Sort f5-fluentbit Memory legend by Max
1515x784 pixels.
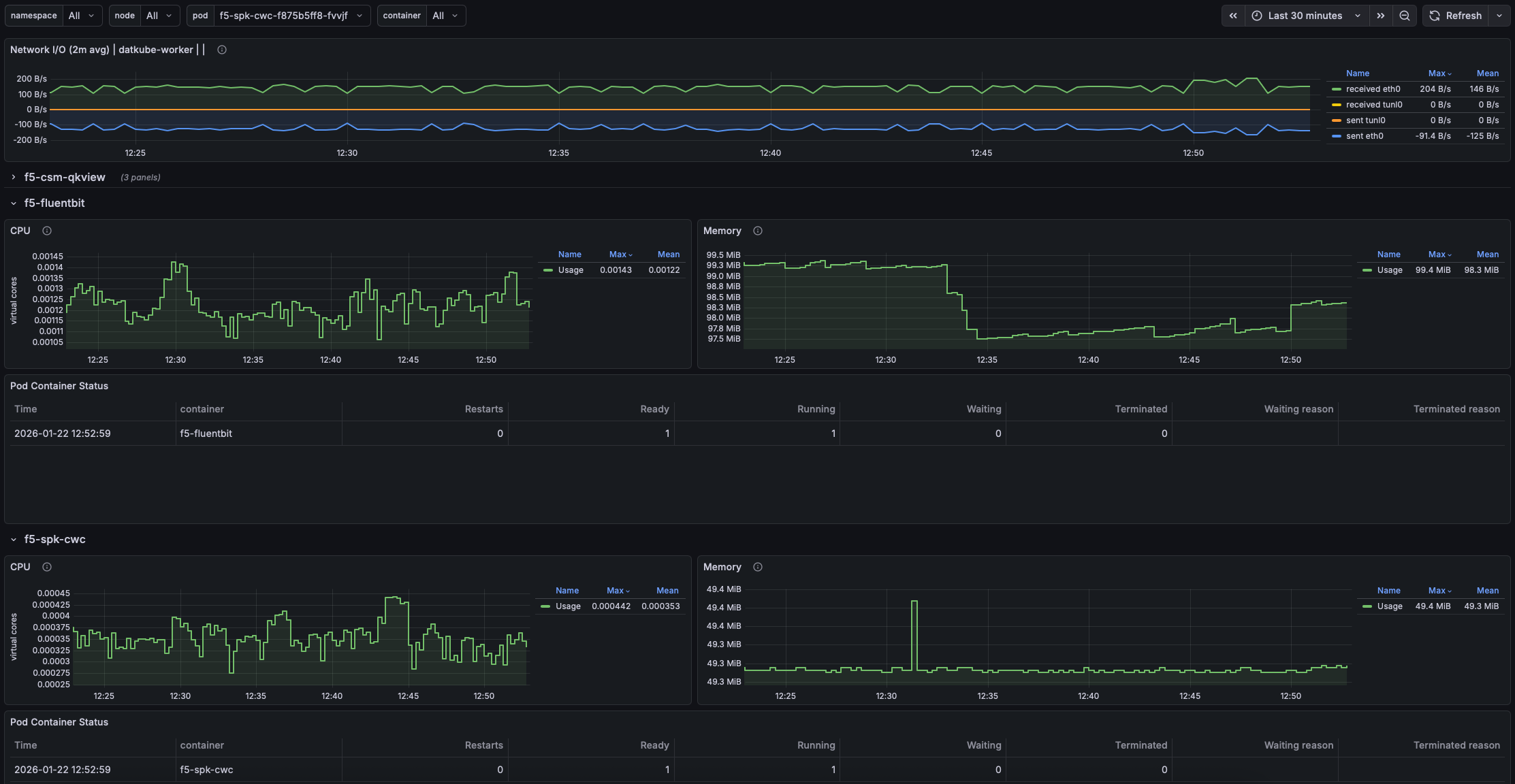click(x=1439, y=255)
